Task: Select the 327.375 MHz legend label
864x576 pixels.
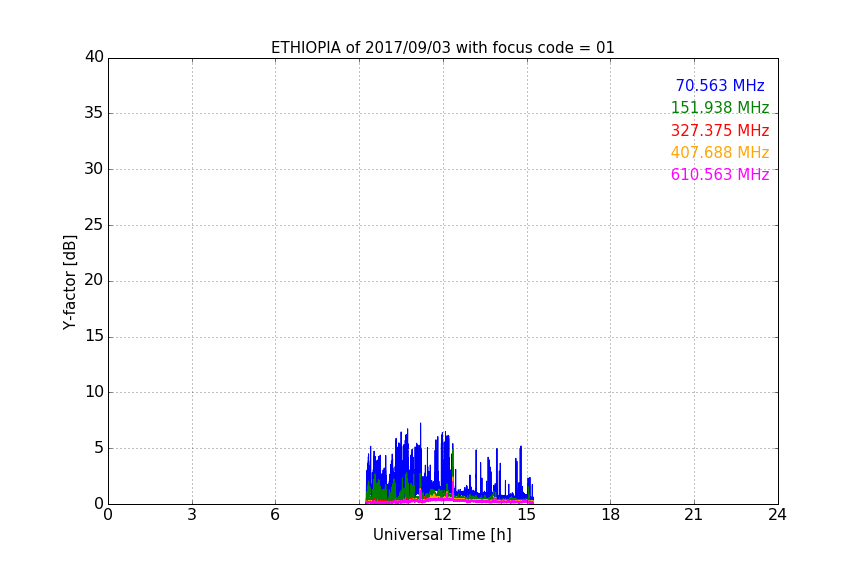Action: [x=720, y=131]
